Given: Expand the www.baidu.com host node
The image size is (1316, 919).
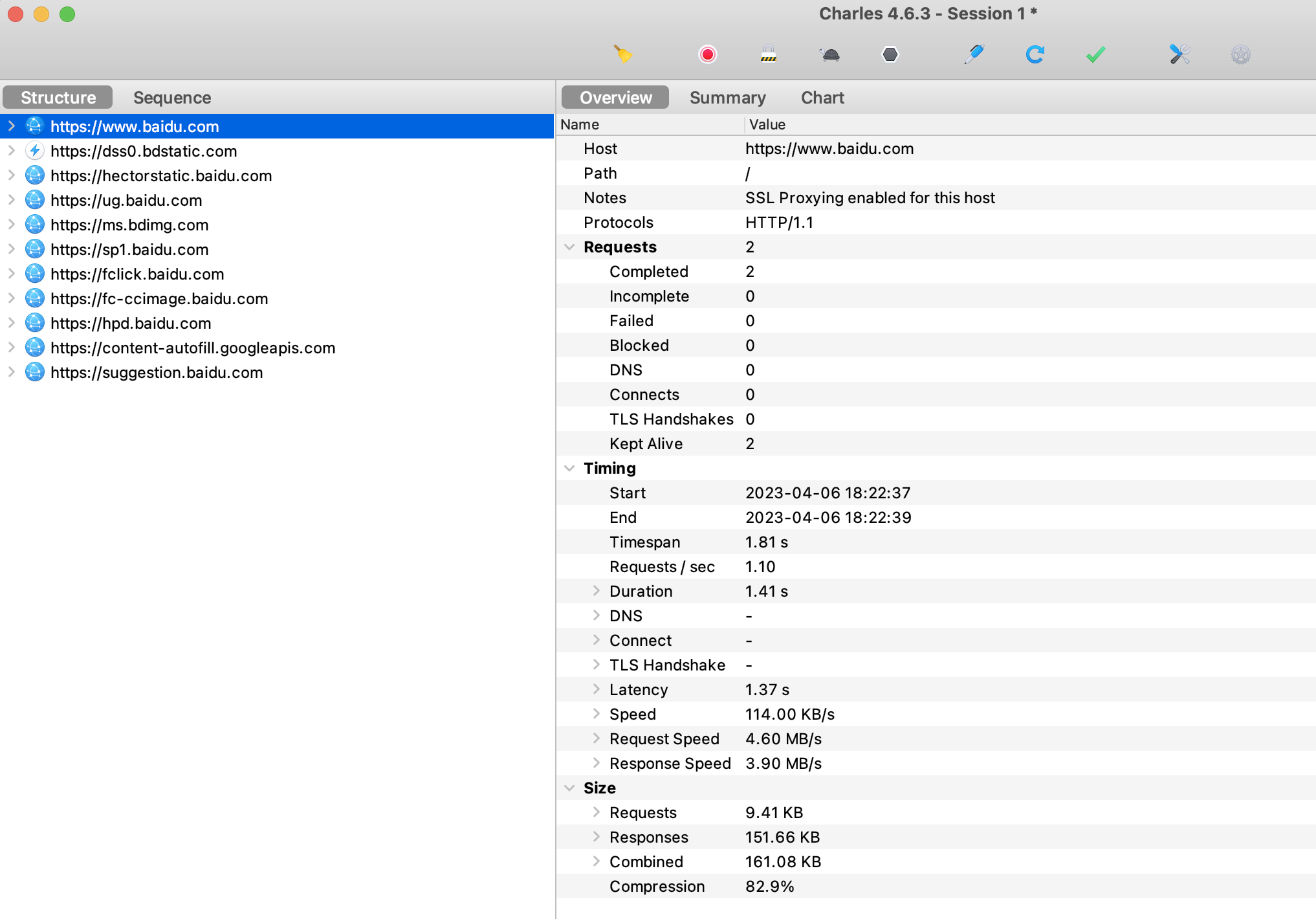Looking at the screenshot, I should coord(12,126).
